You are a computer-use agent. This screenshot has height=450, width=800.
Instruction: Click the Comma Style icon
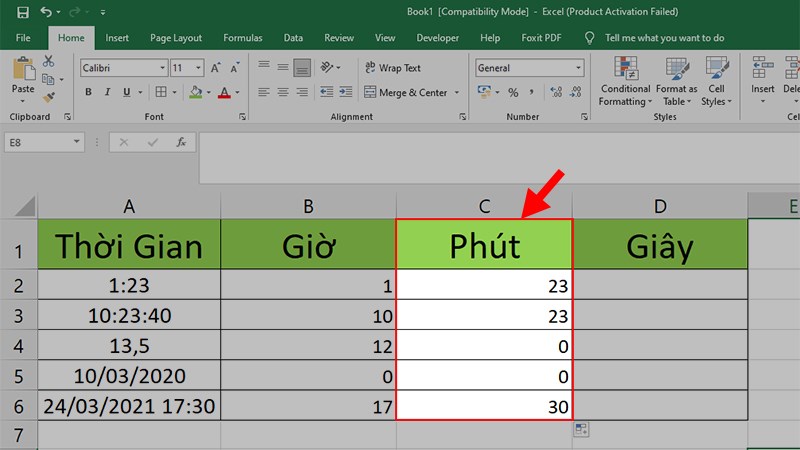[x=531, y=92]
